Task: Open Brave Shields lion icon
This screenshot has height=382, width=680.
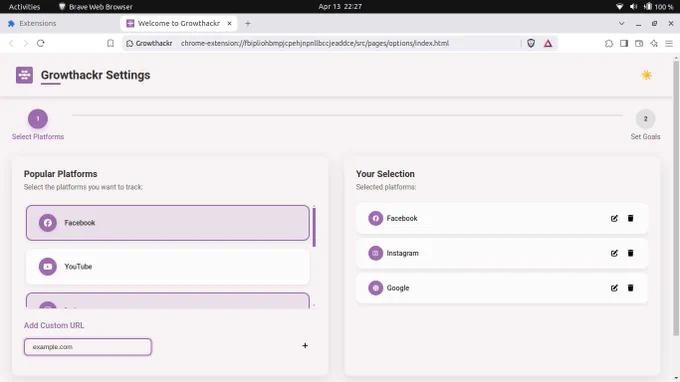Action: tap(531, 43)
